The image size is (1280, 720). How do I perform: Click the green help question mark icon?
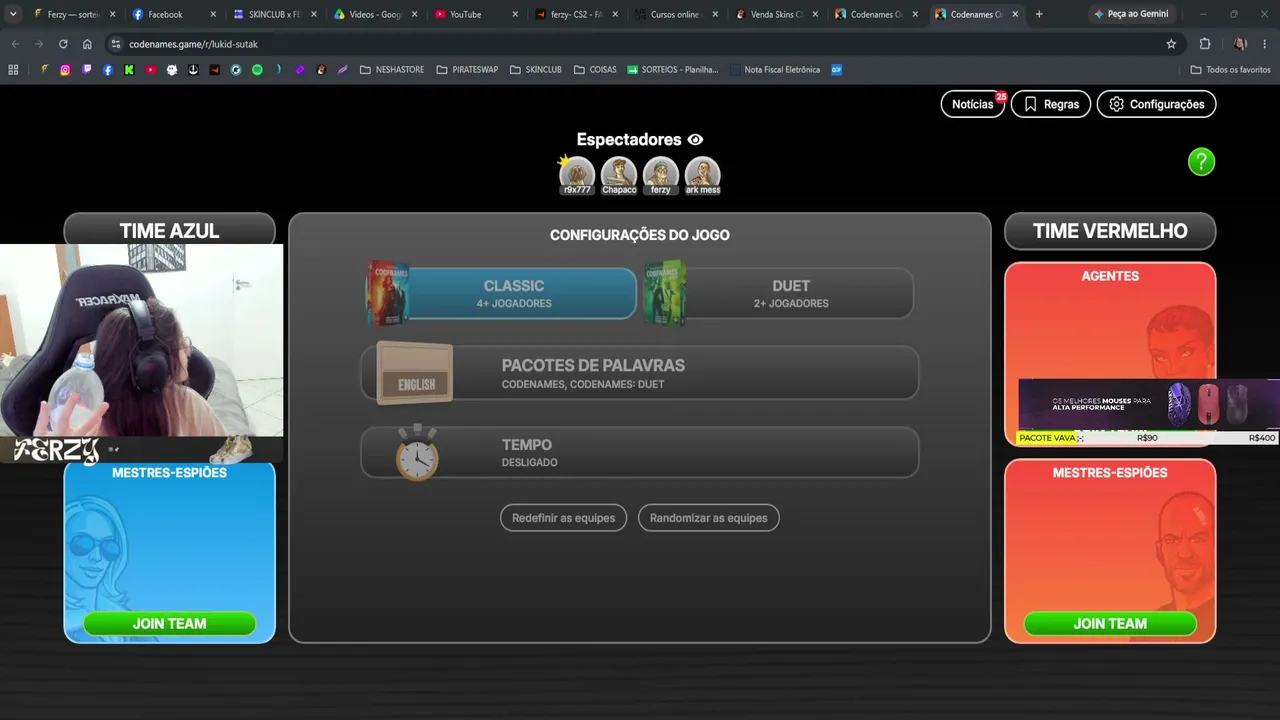[1201, 162]
